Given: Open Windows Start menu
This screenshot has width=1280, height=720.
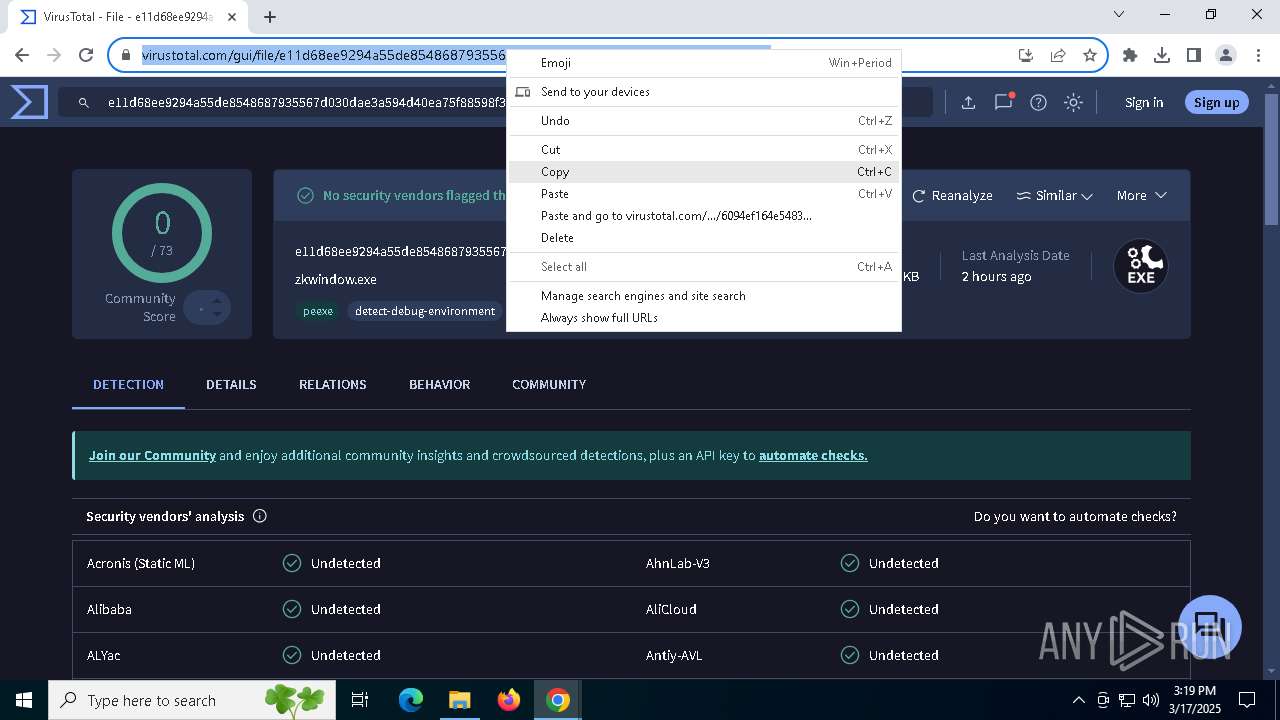Looking at the screenshot, I should click(x=24, y=700).
